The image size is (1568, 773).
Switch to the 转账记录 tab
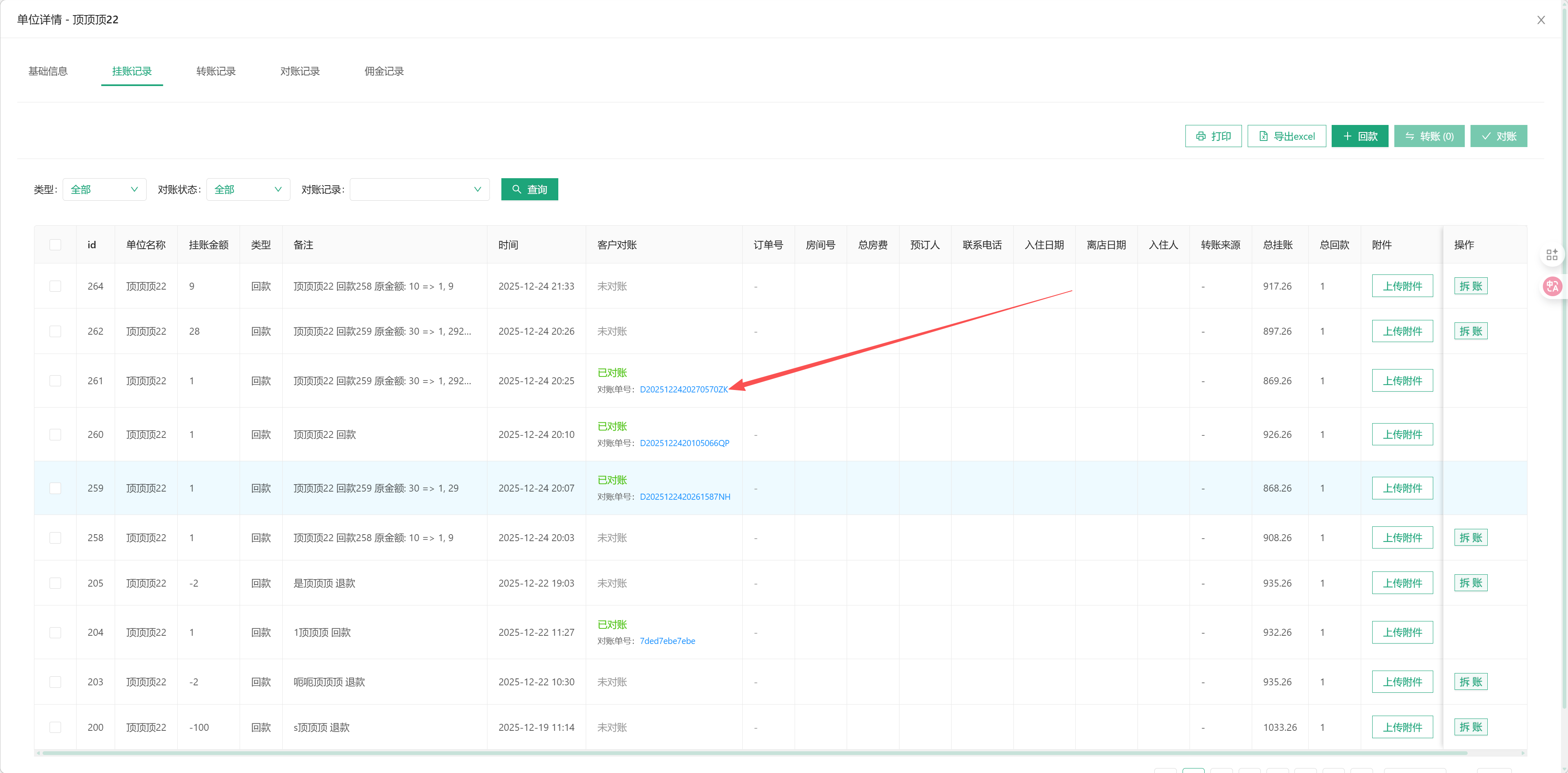(215, 71)
